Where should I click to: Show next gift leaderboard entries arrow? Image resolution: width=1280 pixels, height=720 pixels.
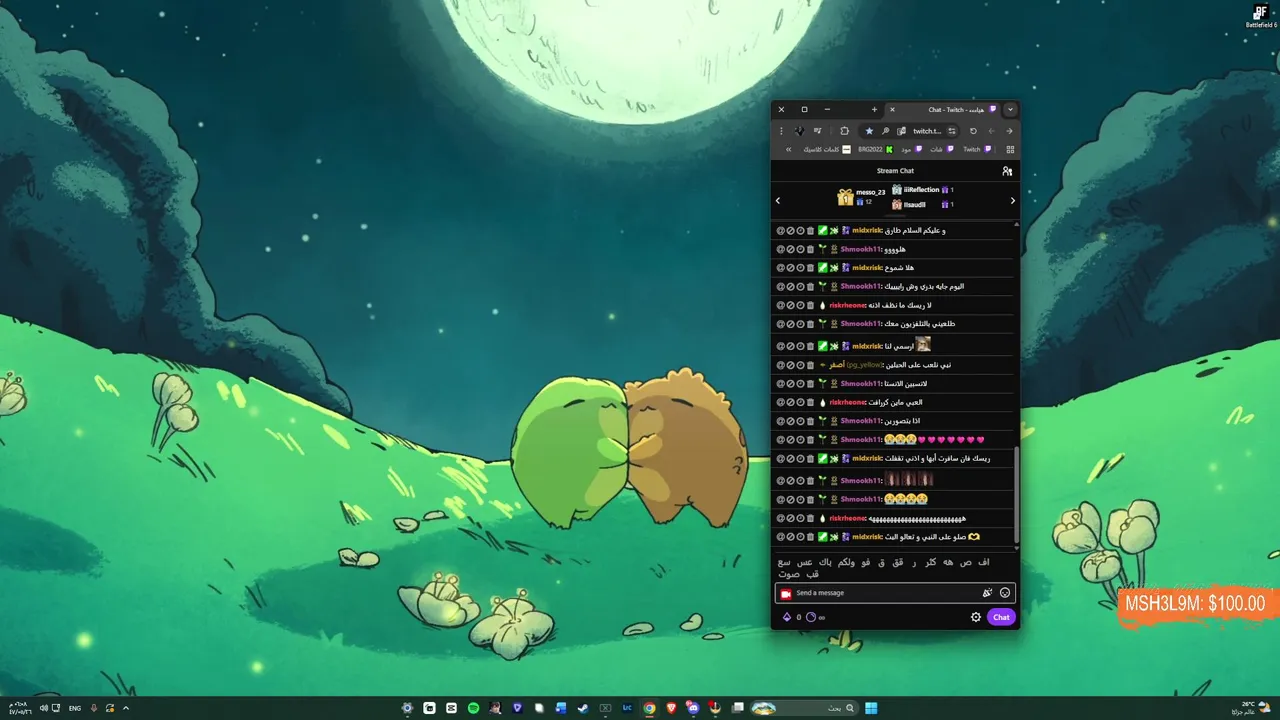1012,201
